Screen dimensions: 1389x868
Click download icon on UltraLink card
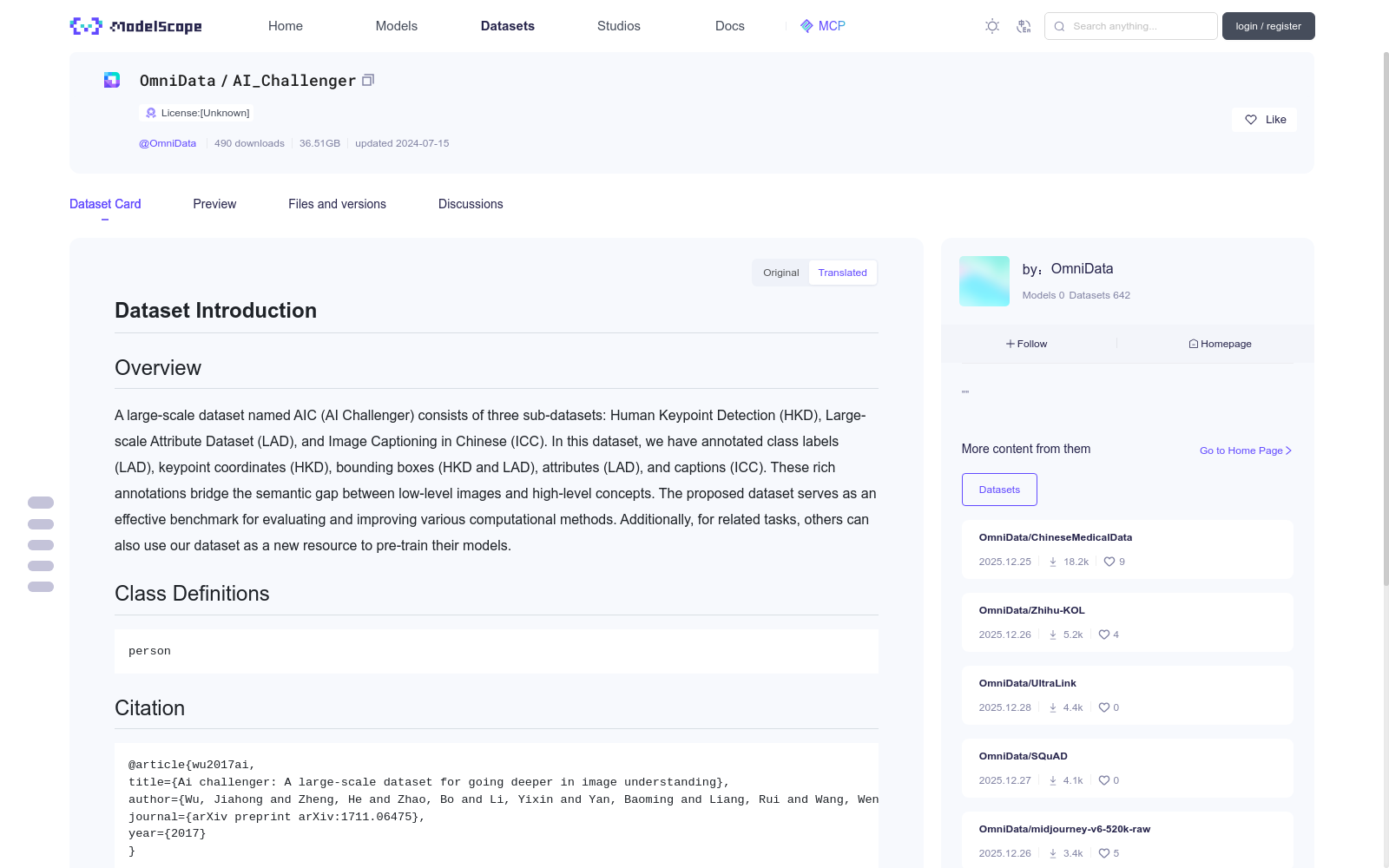coord(1053,707)
